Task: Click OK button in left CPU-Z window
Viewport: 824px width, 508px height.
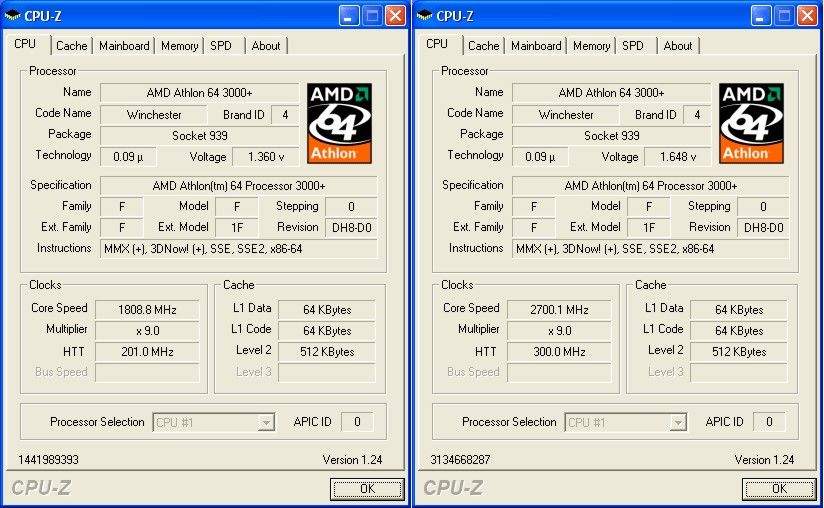Action: [x=367, y=489]
